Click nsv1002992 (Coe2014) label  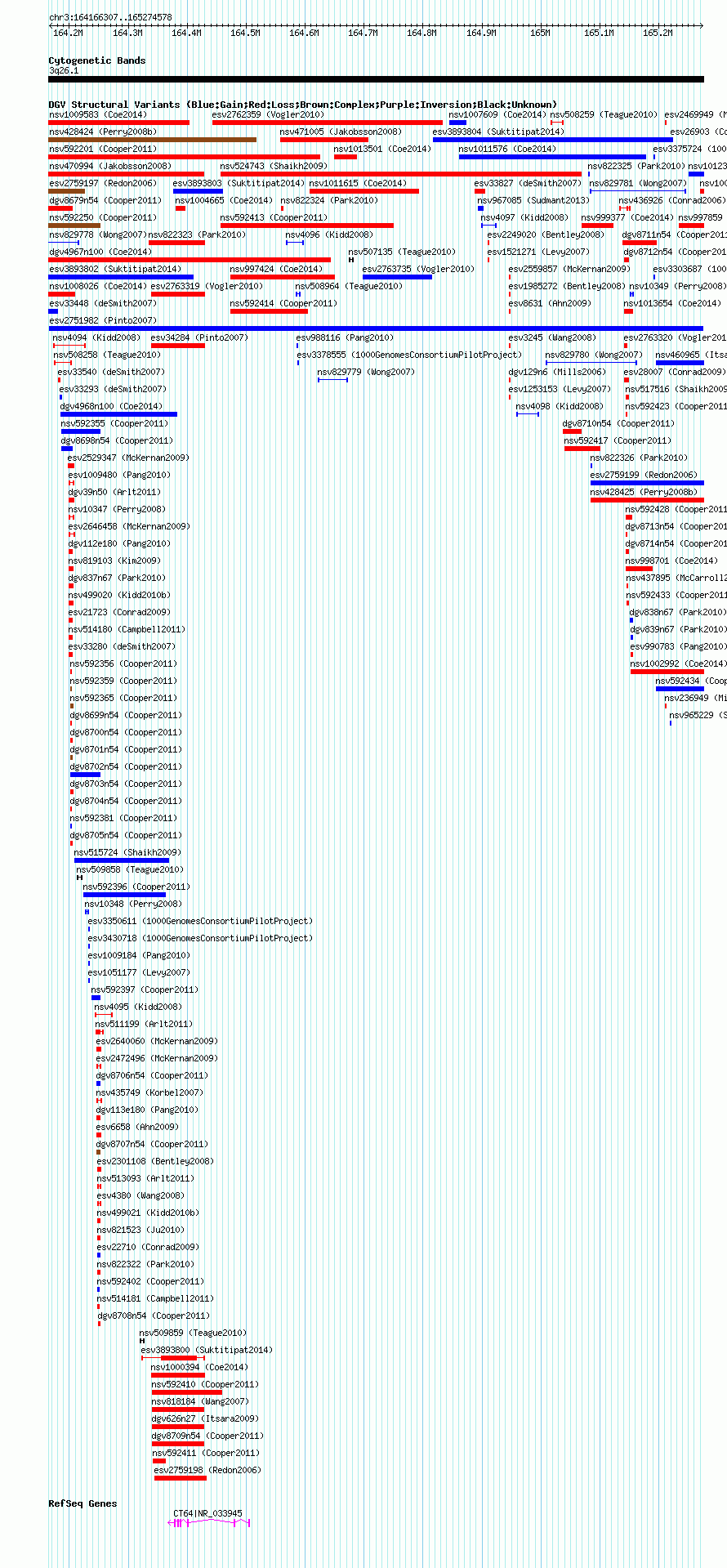(678, 663)
